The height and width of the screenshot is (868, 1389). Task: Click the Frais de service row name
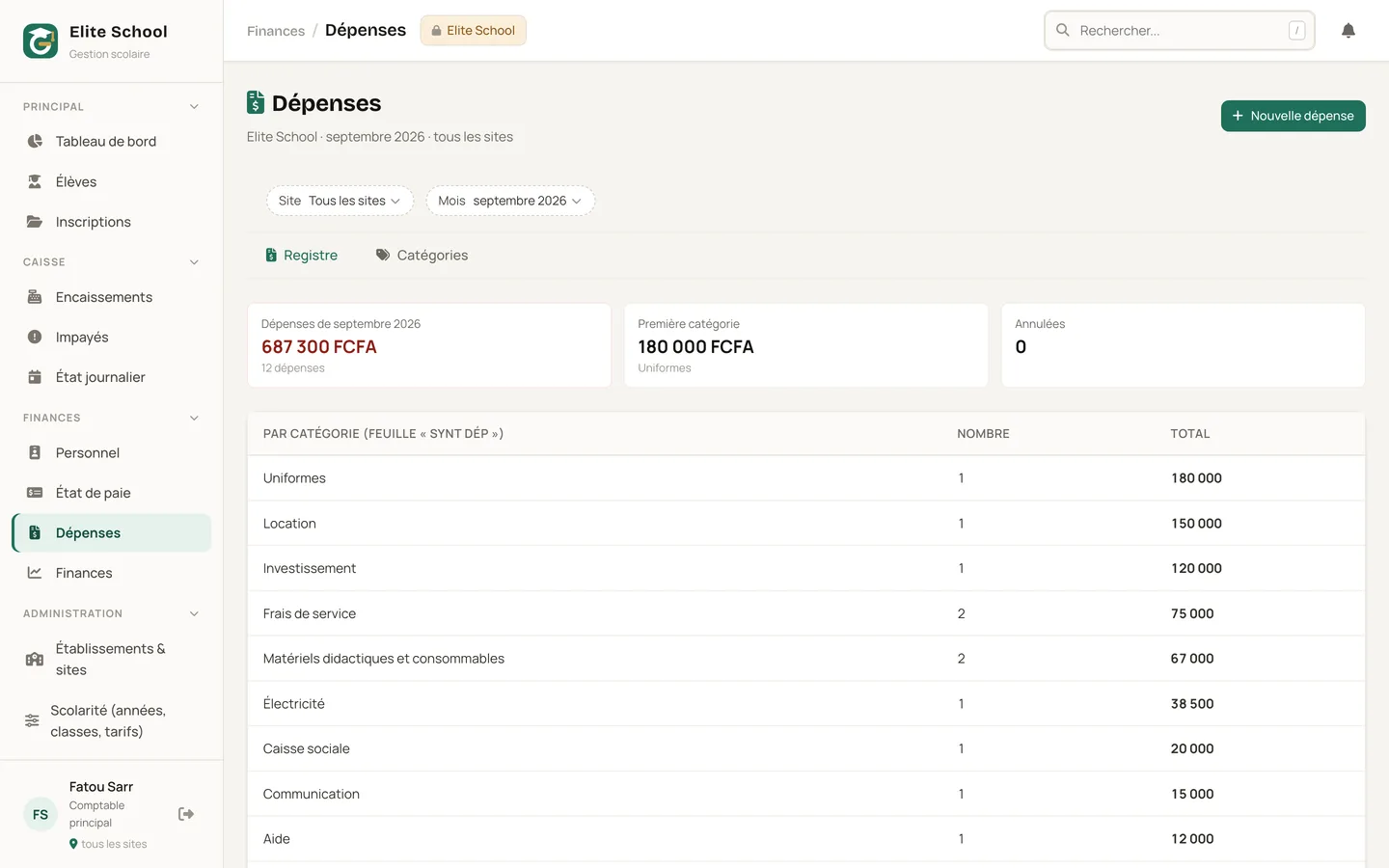(310, 613)
